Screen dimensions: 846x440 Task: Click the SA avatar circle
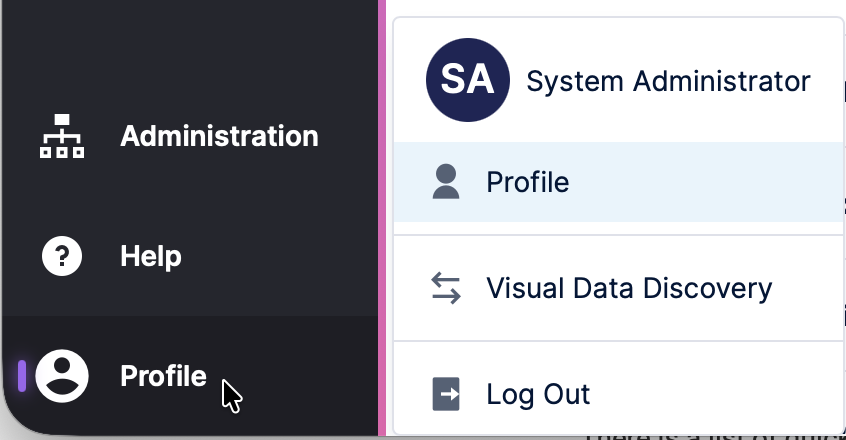click(x=467, y=81)
